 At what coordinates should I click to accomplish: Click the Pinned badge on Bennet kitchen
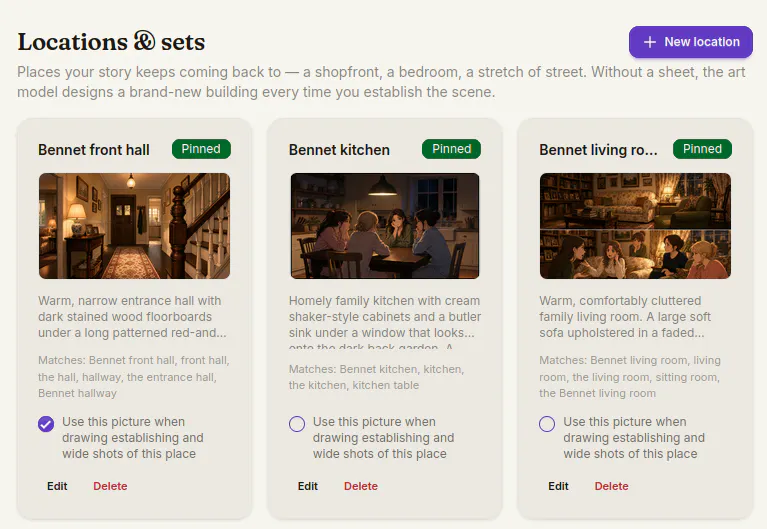451,149
